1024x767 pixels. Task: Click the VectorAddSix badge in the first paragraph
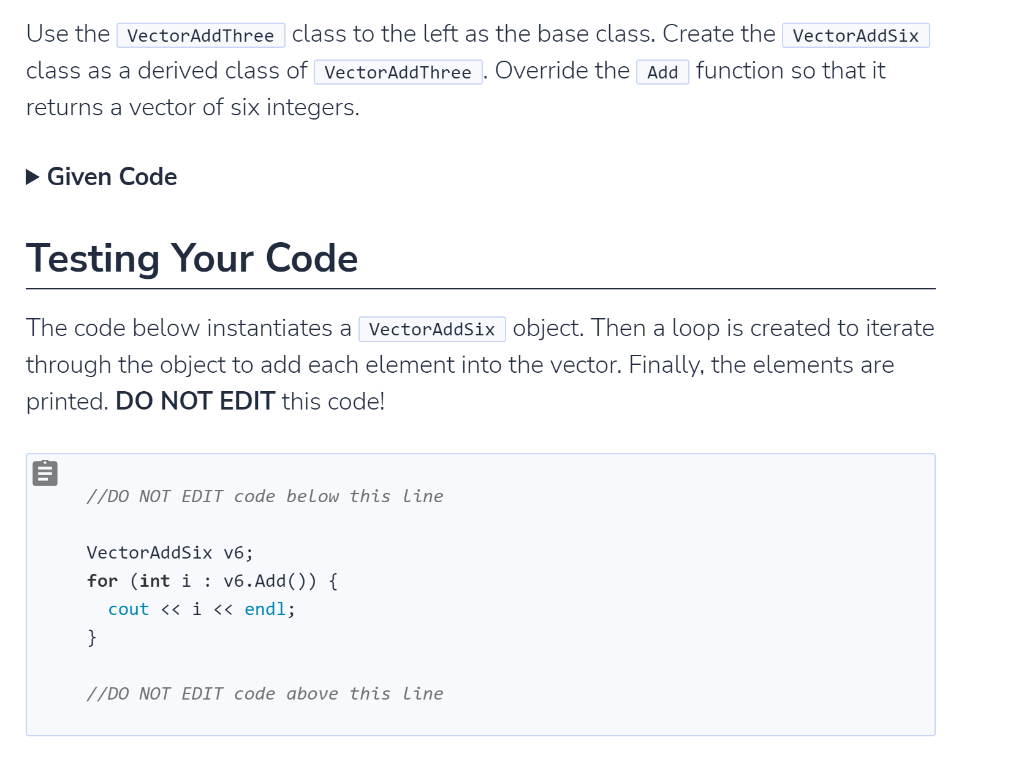[x=856, y=35]
